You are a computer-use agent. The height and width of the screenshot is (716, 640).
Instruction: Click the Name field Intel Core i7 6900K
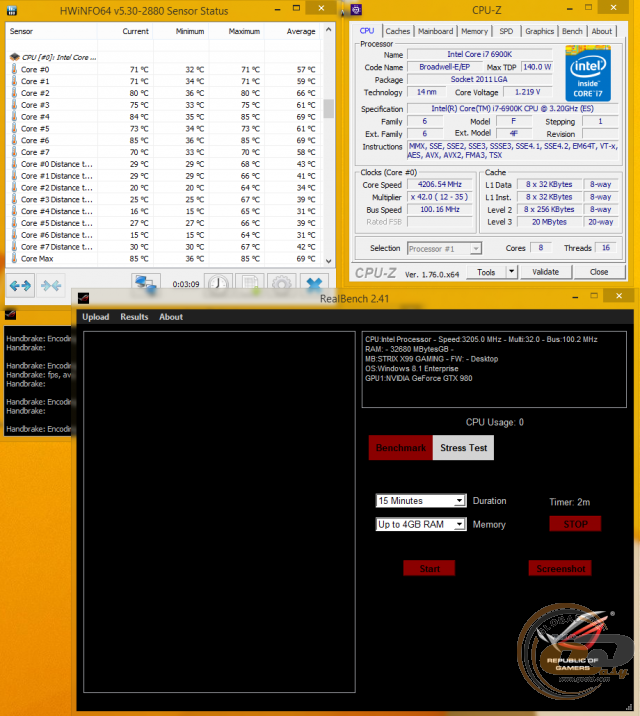[479, 54]
